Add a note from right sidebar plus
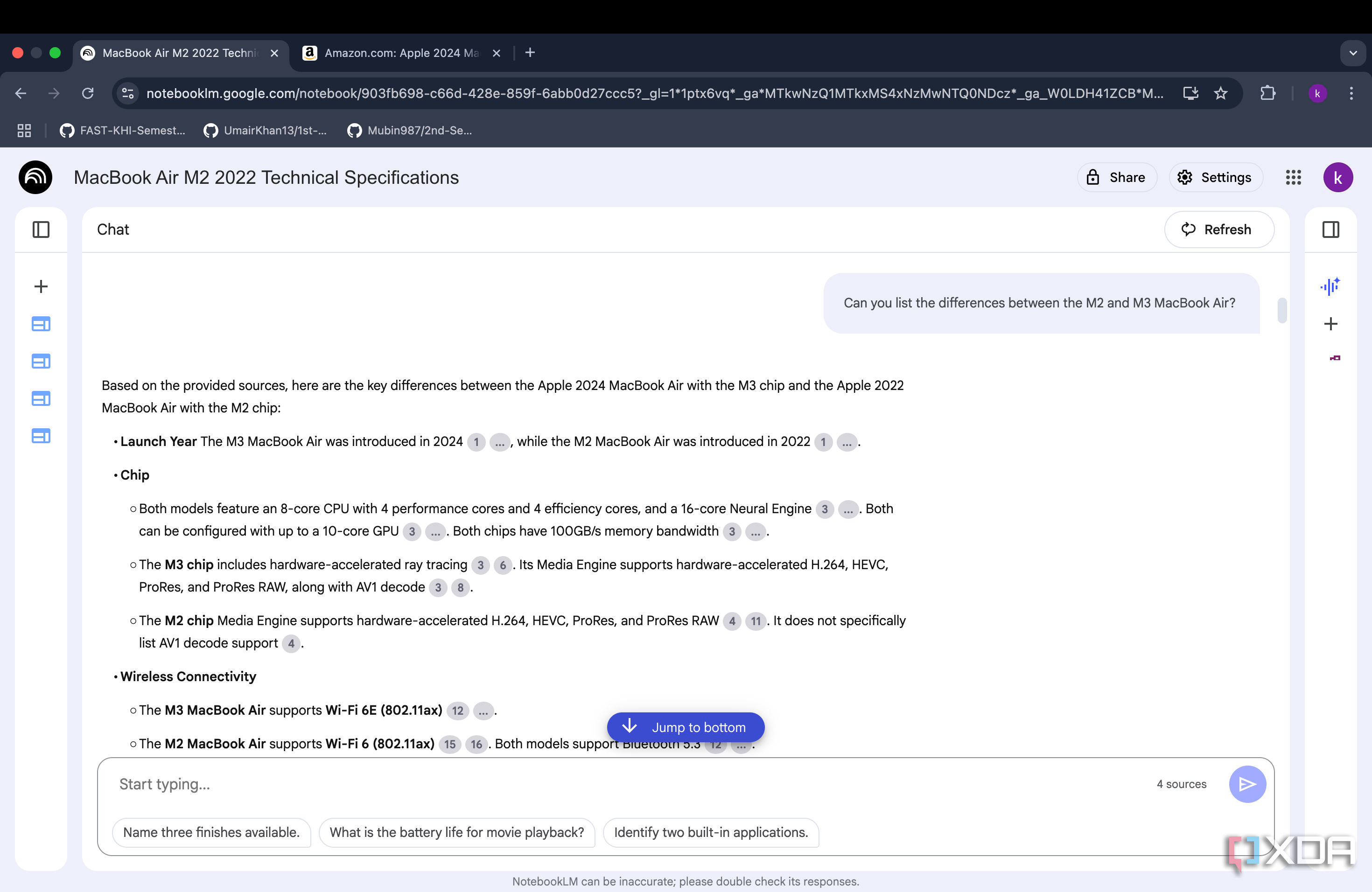The height and width of the screenshot is (892, 1372). click(x=1330, y=324)
